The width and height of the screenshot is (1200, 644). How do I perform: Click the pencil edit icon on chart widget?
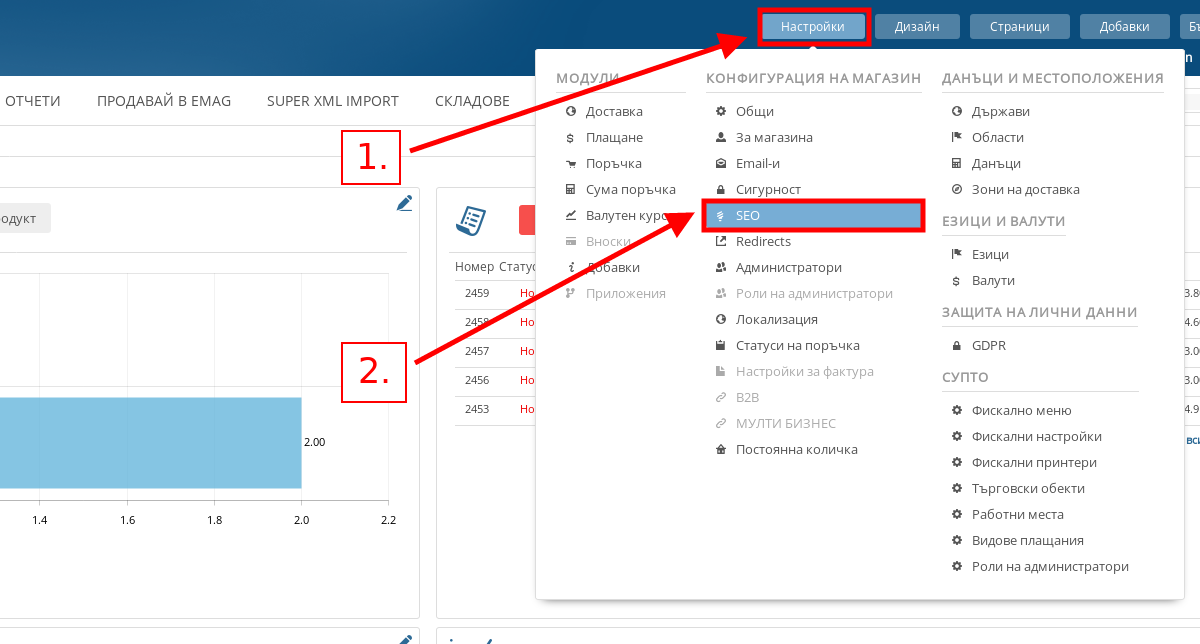(x=404, y=203)
